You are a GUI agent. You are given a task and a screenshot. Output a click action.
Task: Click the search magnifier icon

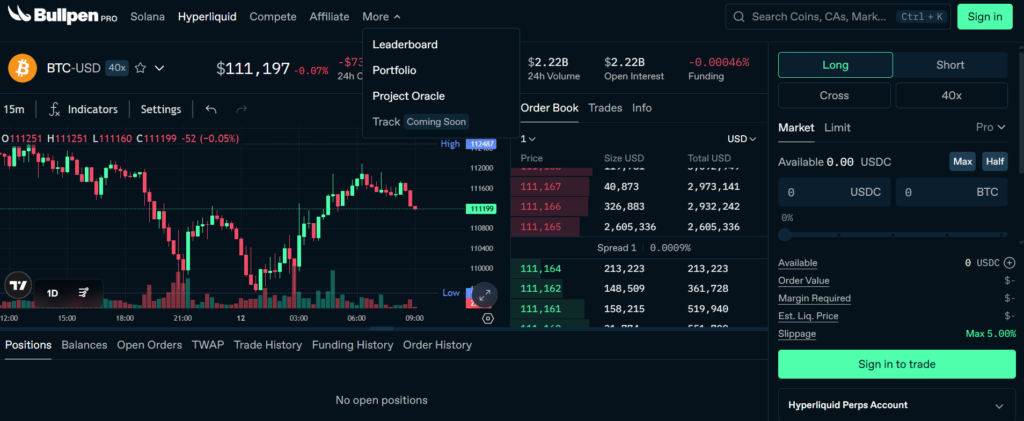(x=739, y=17)
